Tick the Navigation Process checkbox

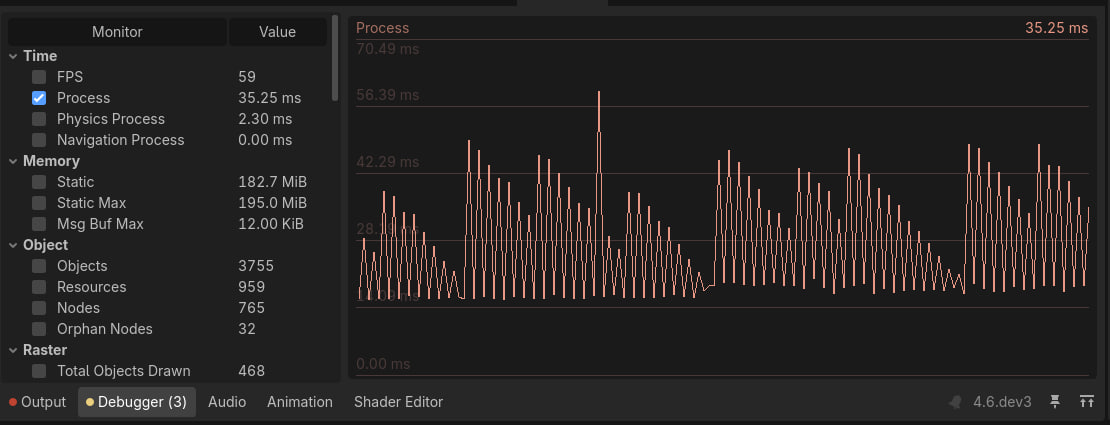[x=39, y=140]
